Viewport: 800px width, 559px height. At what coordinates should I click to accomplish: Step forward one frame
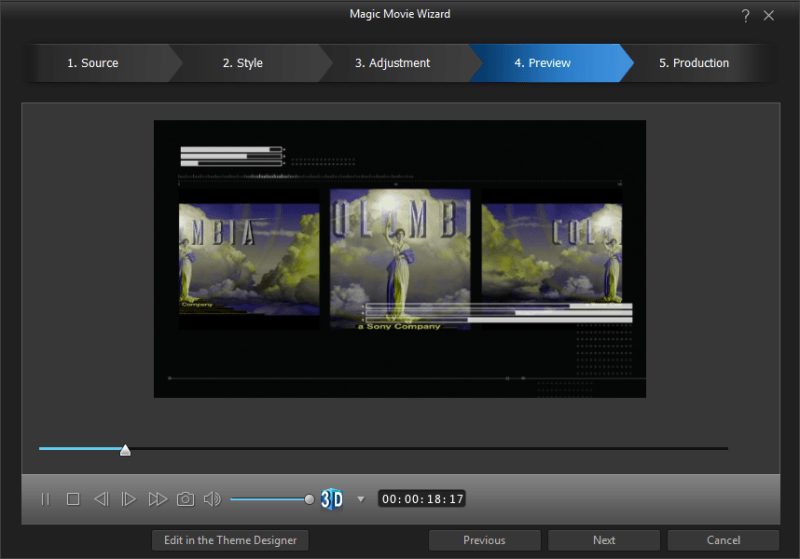click(129, 499)
